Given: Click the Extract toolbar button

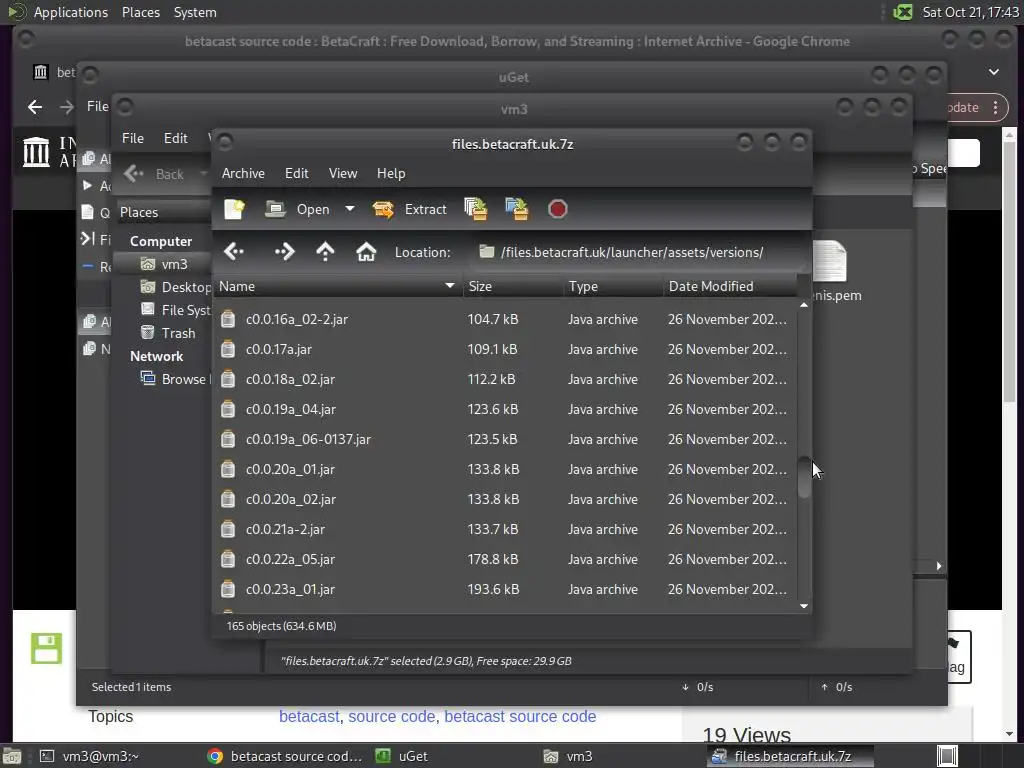Looking at the screenshot, I should tap(409, 209).
